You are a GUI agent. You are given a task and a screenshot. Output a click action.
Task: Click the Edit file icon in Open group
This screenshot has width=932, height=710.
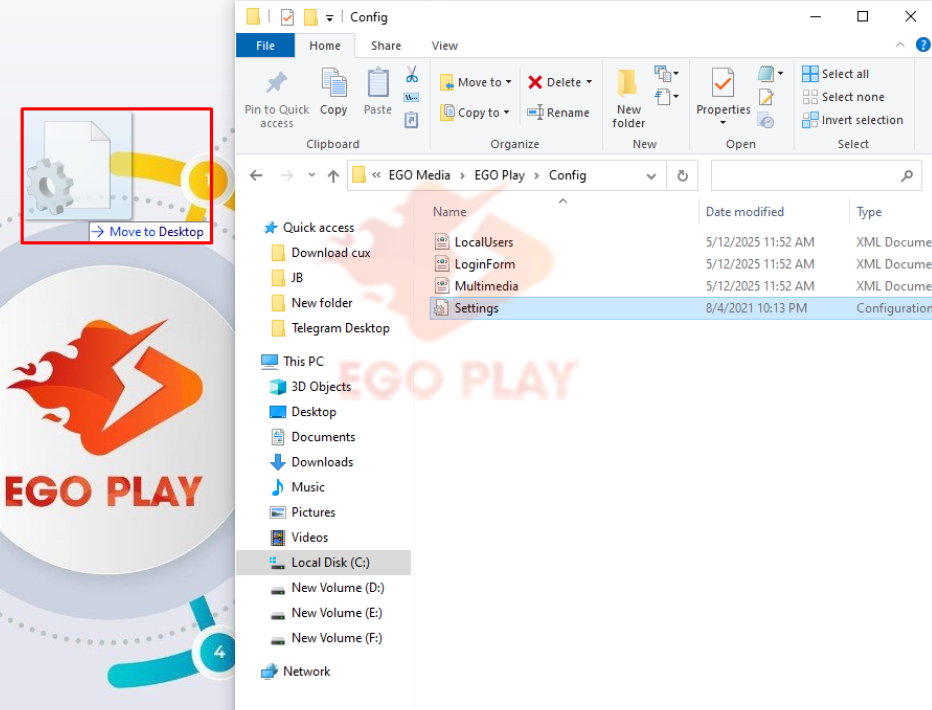click(x=766, y=97)
